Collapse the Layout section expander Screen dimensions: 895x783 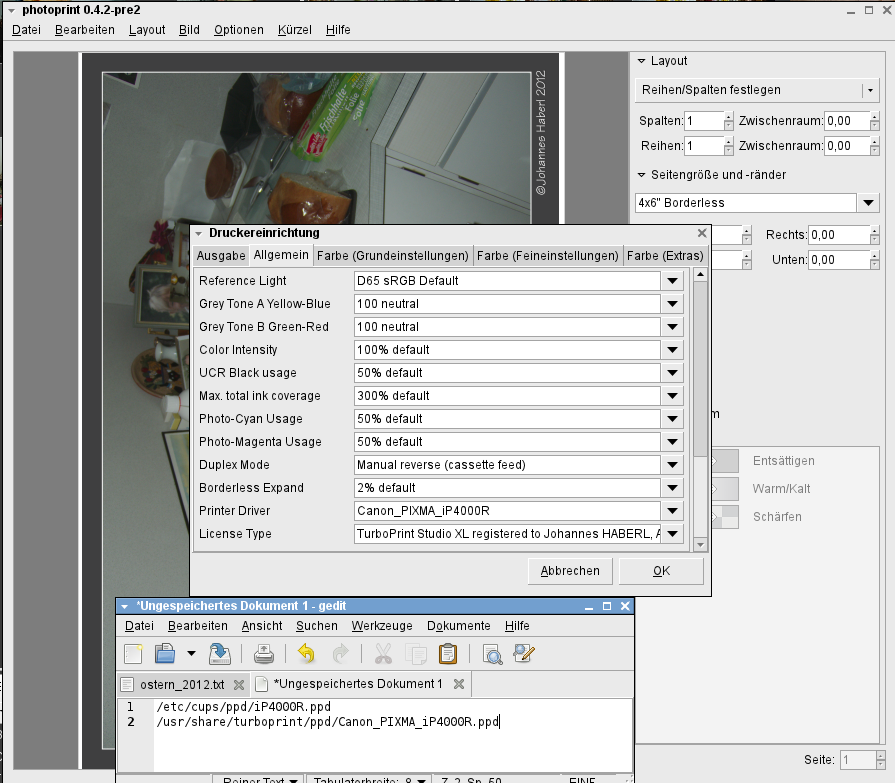coord(642,61)
